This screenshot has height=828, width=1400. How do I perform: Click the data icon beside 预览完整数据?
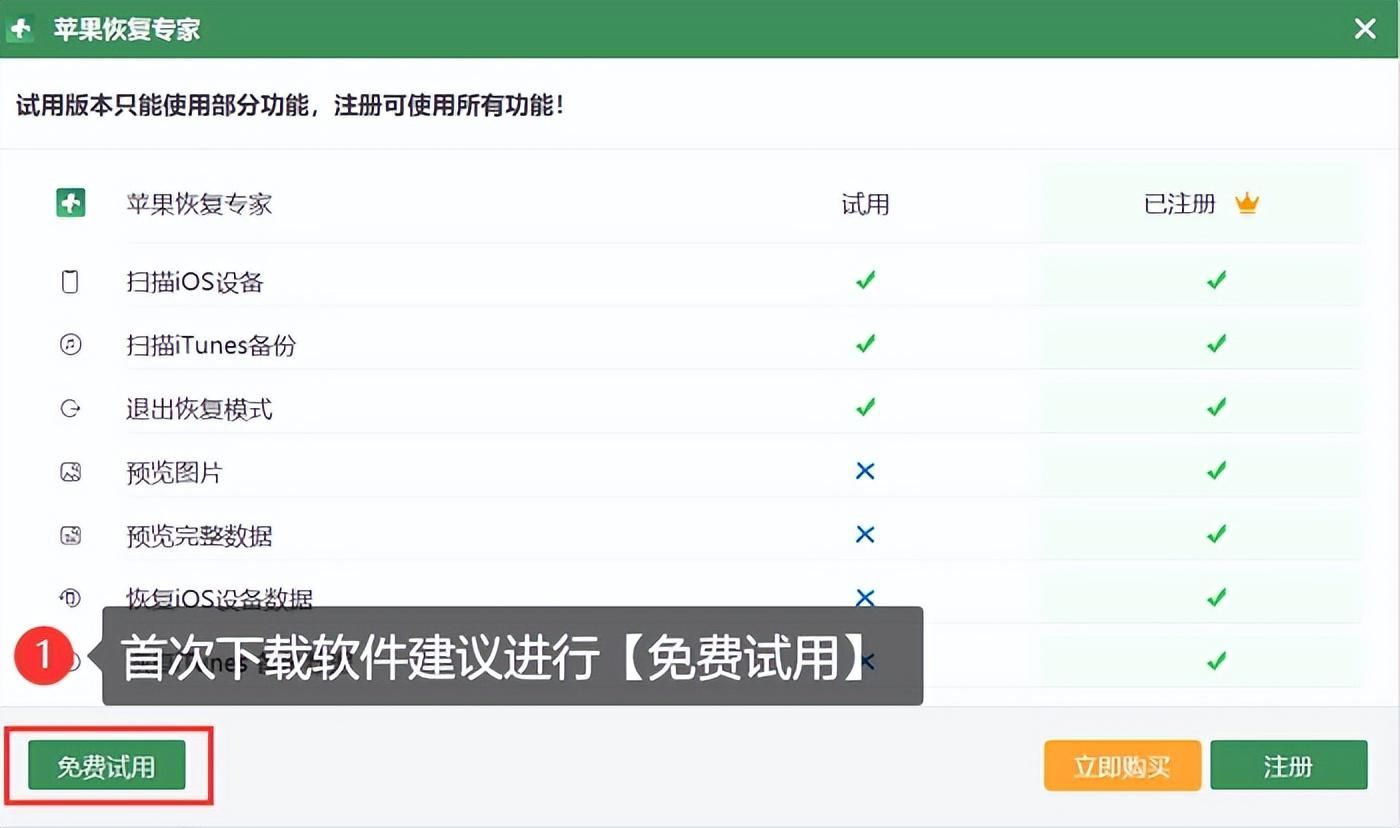coord(70,536)
